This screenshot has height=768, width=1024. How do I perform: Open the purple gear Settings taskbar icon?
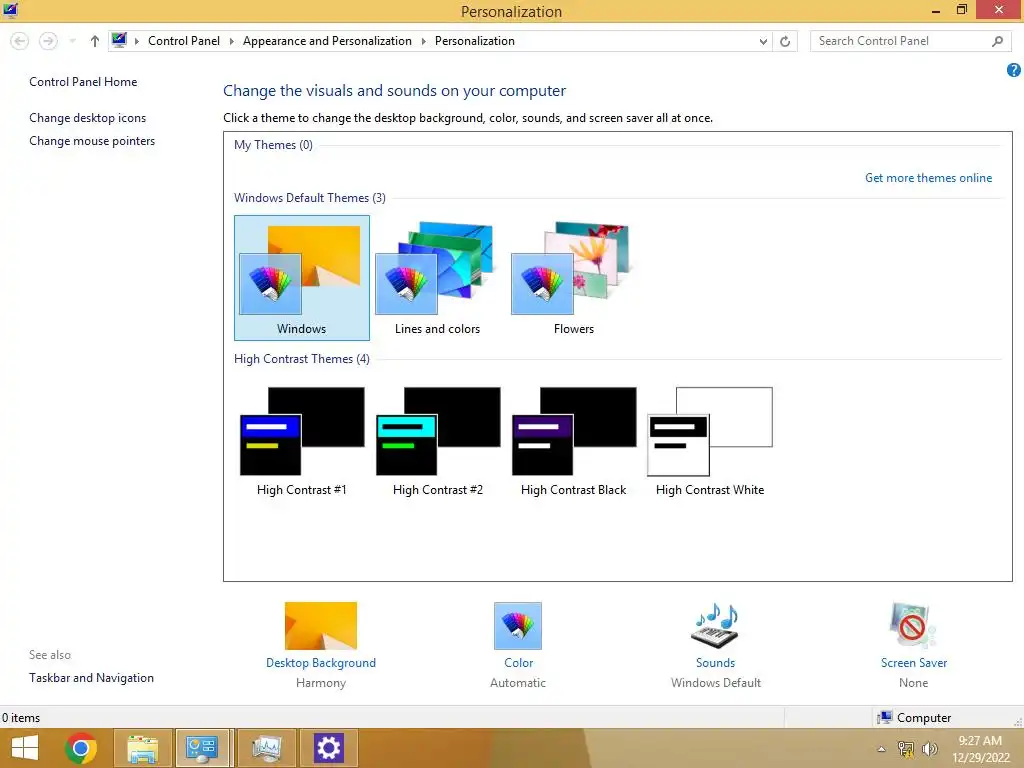(328, 748)
